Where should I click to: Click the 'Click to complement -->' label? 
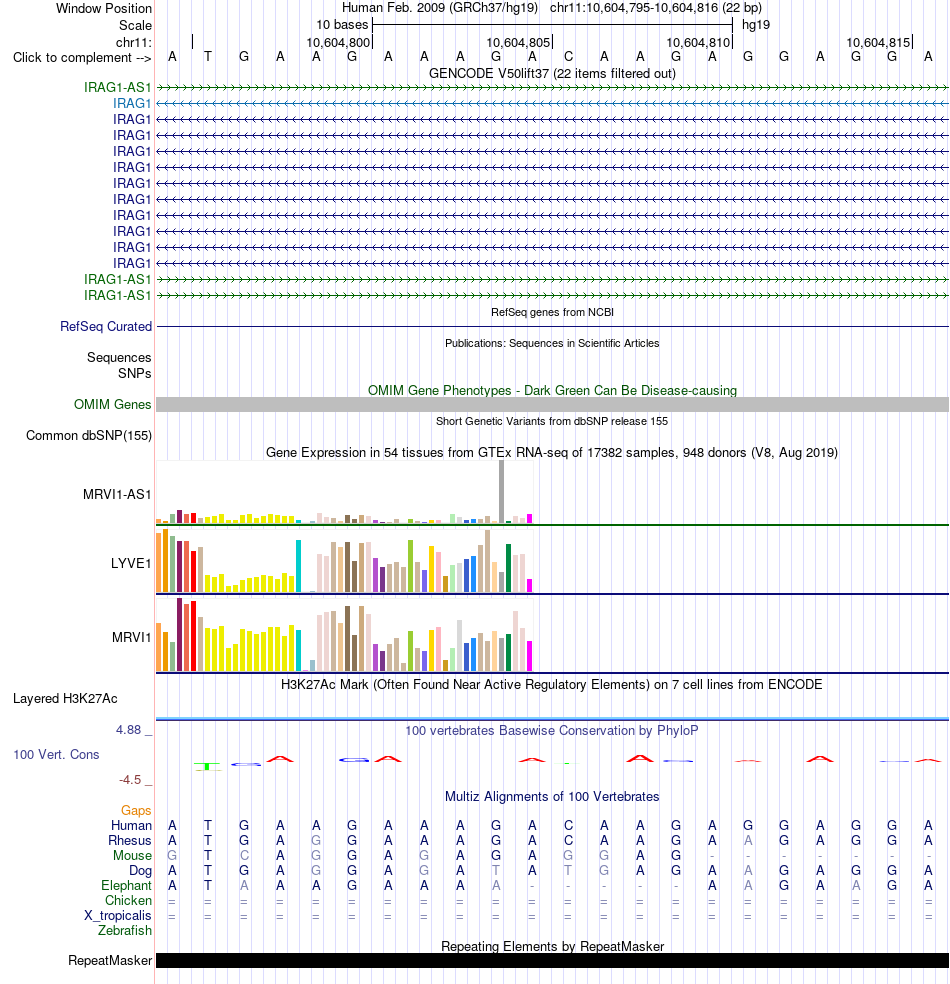coord(82,58)
